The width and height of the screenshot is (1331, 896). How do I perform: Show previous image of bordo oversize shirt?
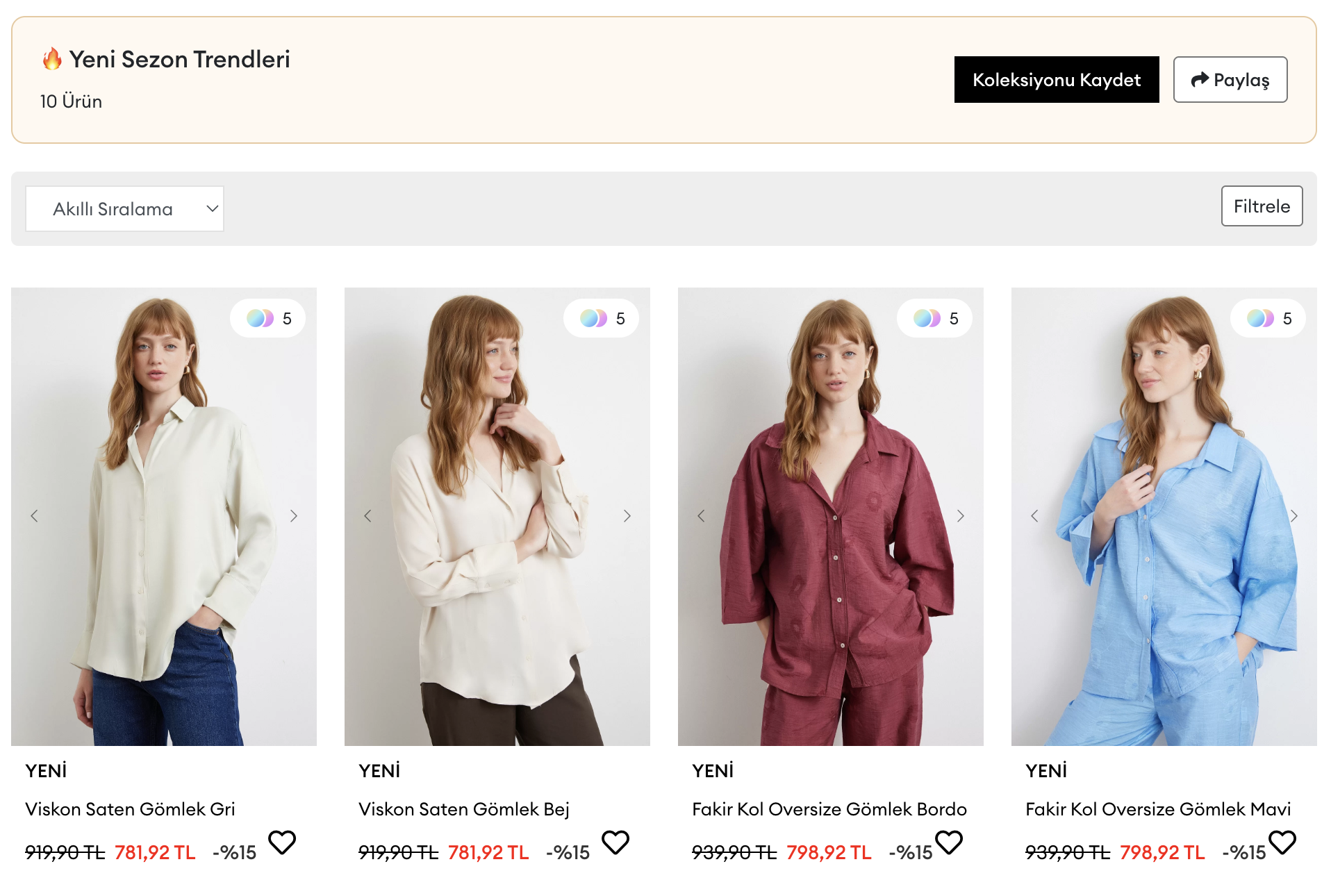pos(701,516)
